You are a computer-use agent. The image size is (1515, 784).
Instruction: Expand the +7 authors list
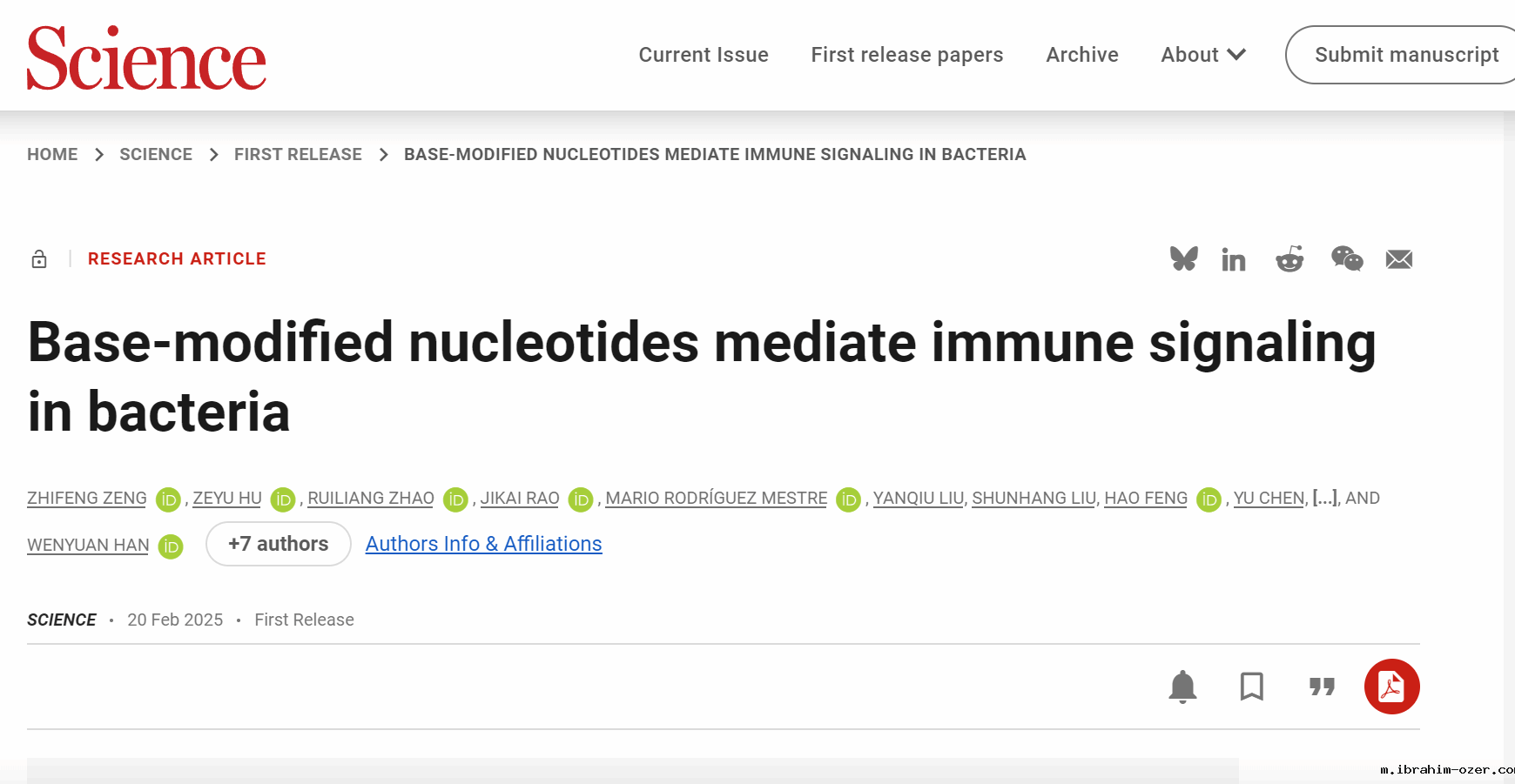click(x=279, y=544)
